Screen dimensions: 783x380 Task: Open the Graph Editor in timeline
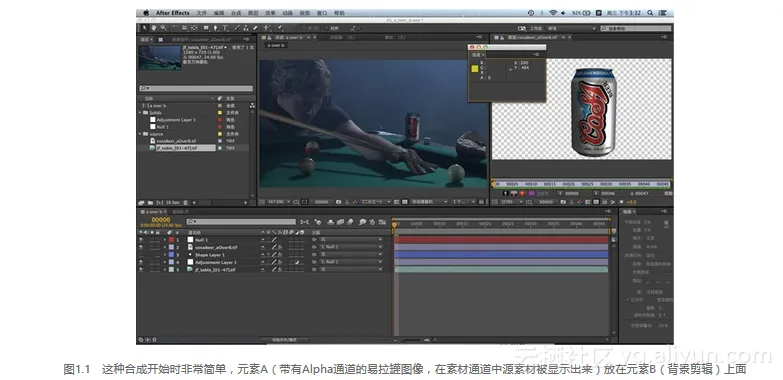point(382,222)
